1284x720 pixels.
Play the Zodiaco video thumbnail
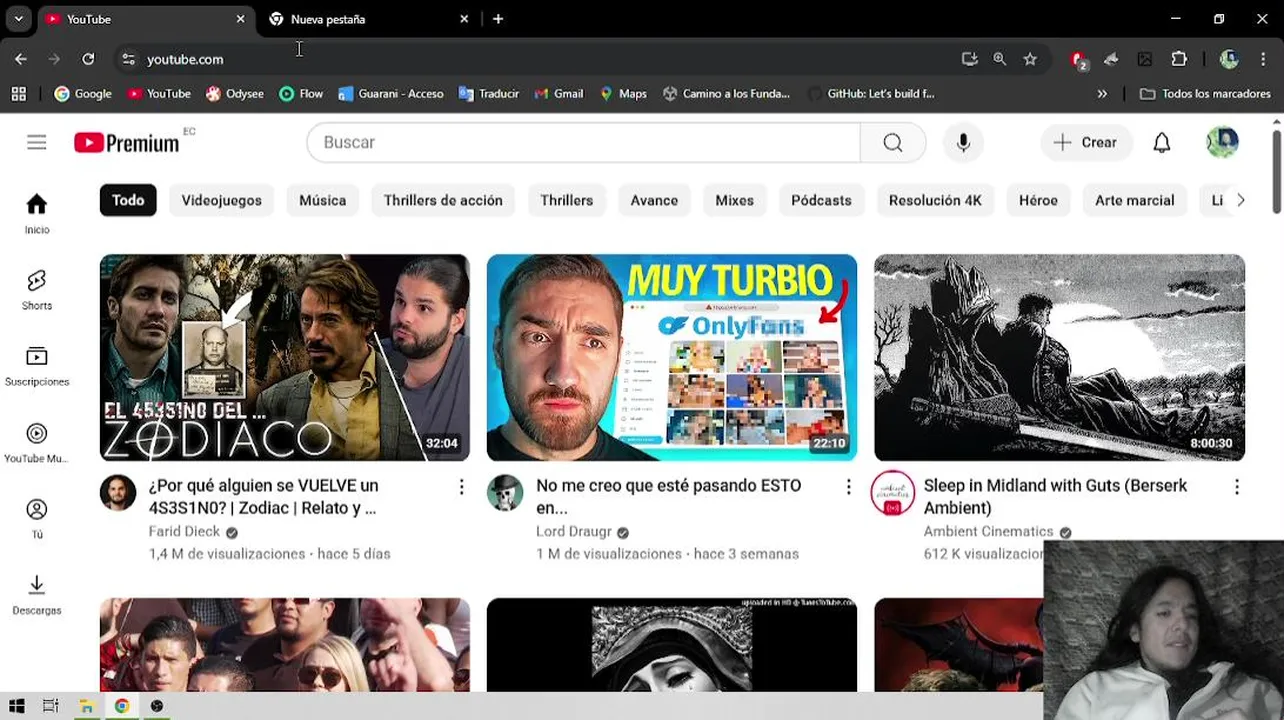(x=285, y=358)
